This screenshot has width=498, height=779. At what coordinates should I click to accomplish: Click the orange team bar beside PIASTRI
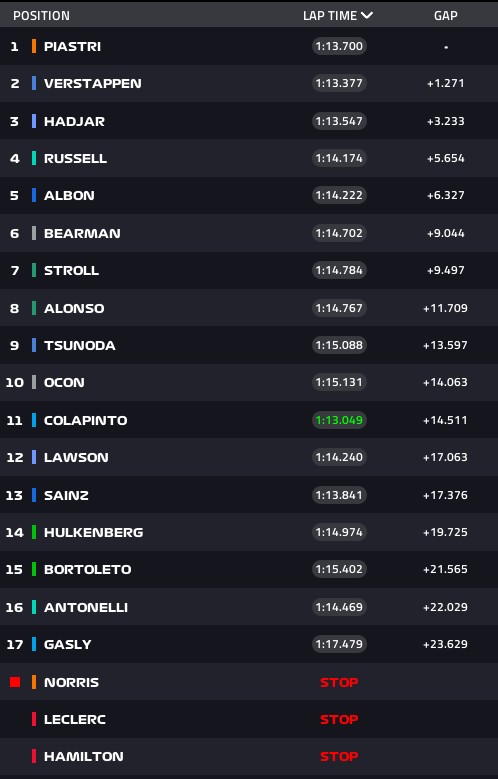point(34,46)
